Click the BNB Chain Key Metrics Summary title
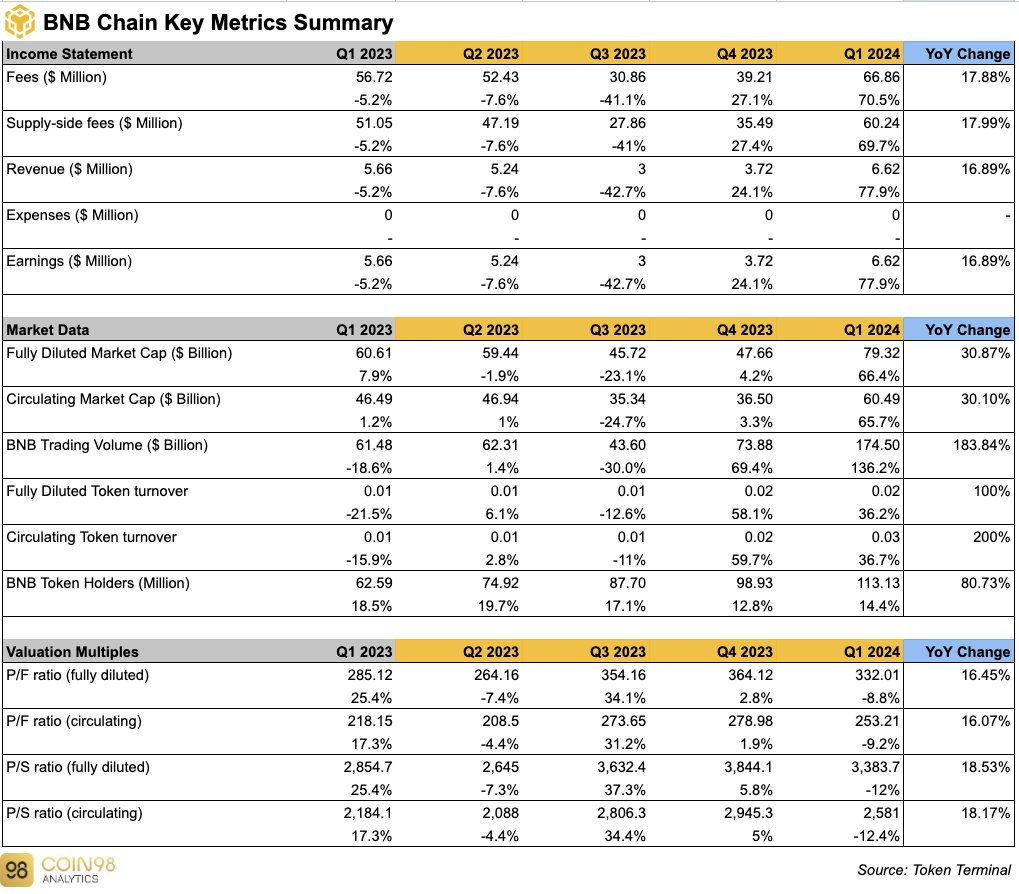Image resolution: width=1019 pixels, height=894 pixels. 218,22
